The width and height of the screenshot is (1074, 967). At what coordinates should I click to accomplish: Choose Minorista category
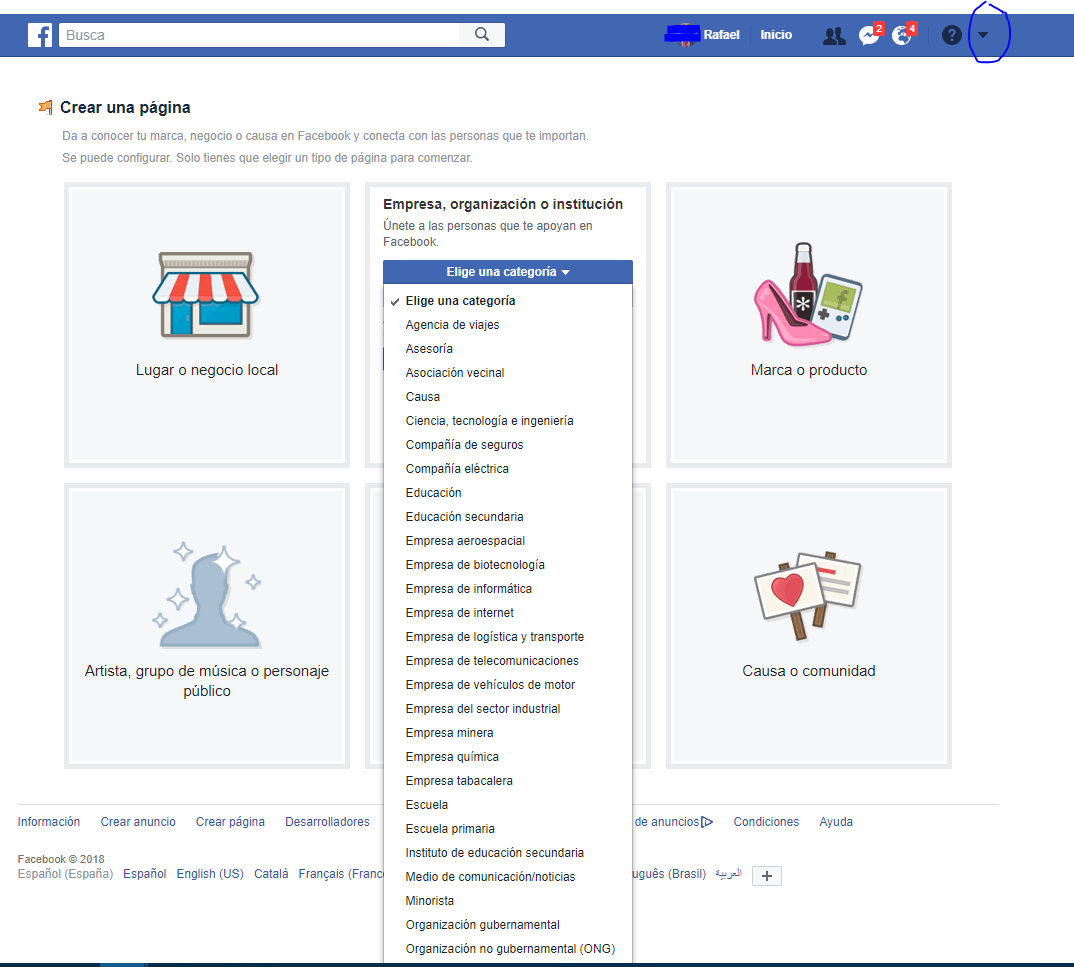click(x=508, y=900)
